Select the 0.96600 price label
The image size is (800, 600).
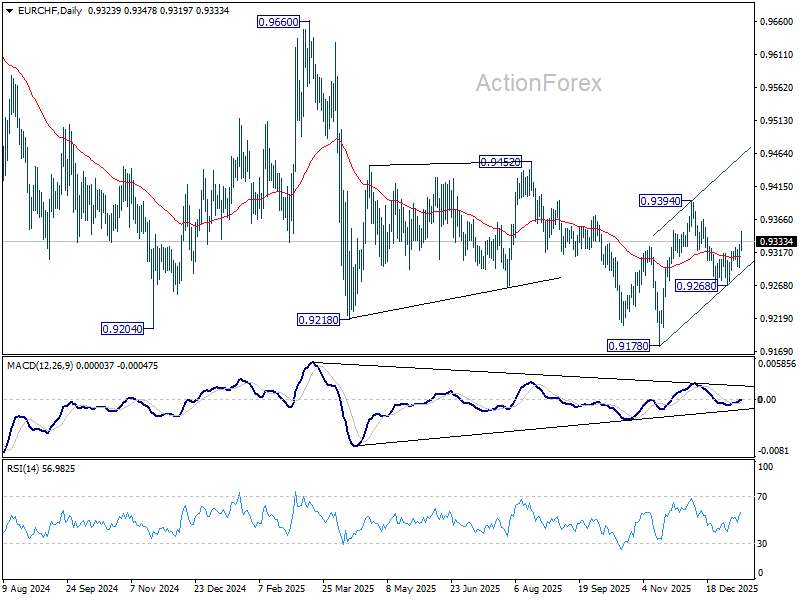tap(278, 22)
